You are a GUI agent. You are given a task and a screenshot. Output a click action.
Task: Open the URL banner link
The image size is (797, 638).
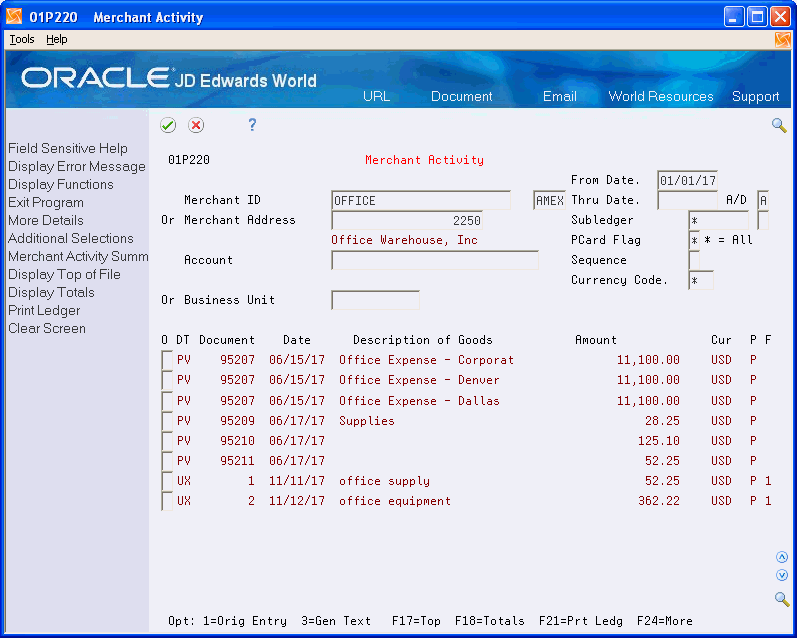tap(376, 97)
